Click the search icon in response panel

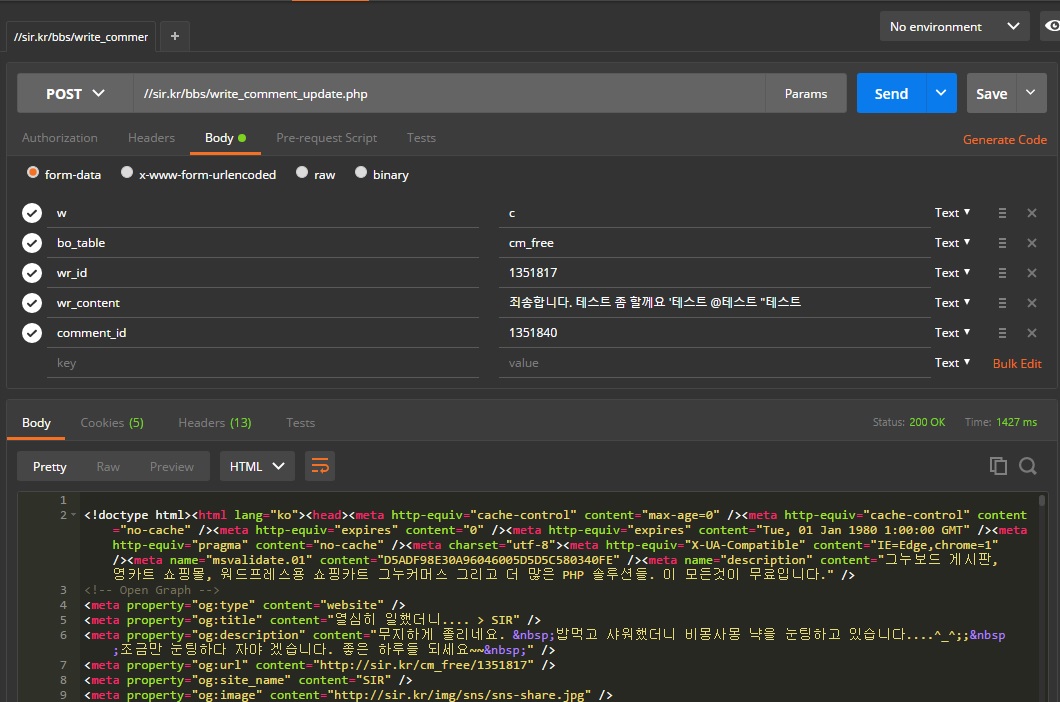[x=1027, y=466]
